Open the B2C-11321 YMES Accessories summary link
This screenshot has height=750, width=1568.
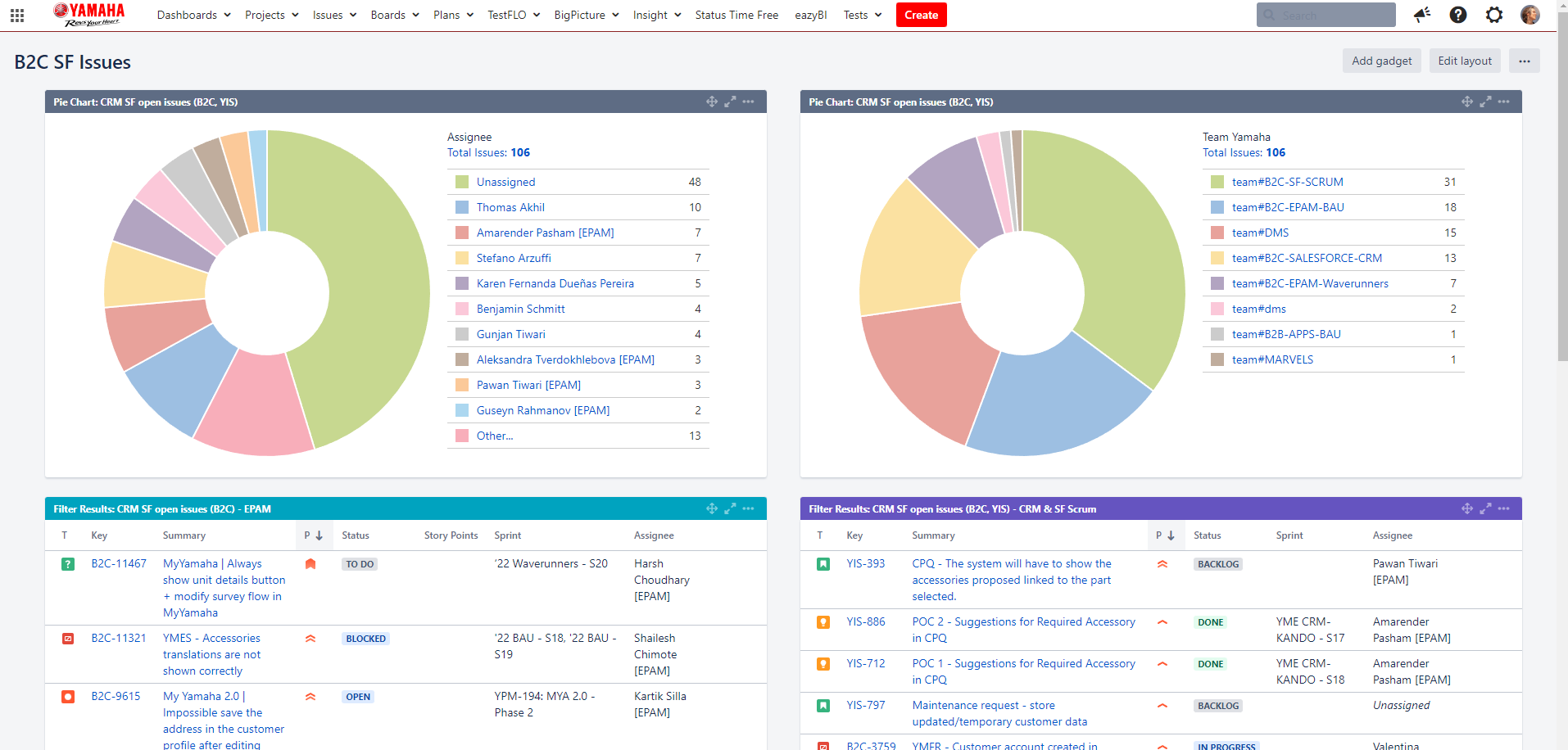212,654
